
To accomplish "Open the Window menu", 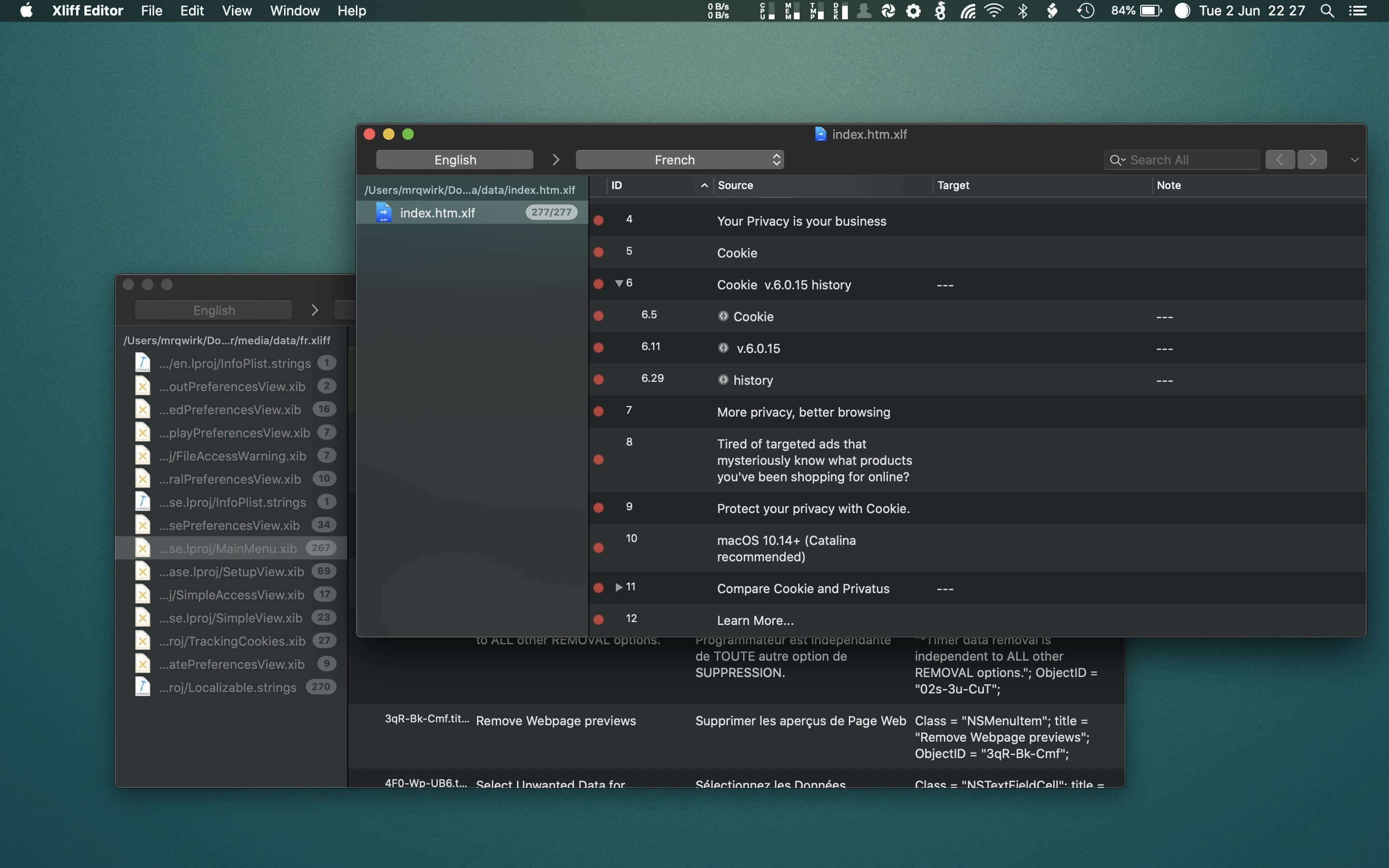I will 295,10.
